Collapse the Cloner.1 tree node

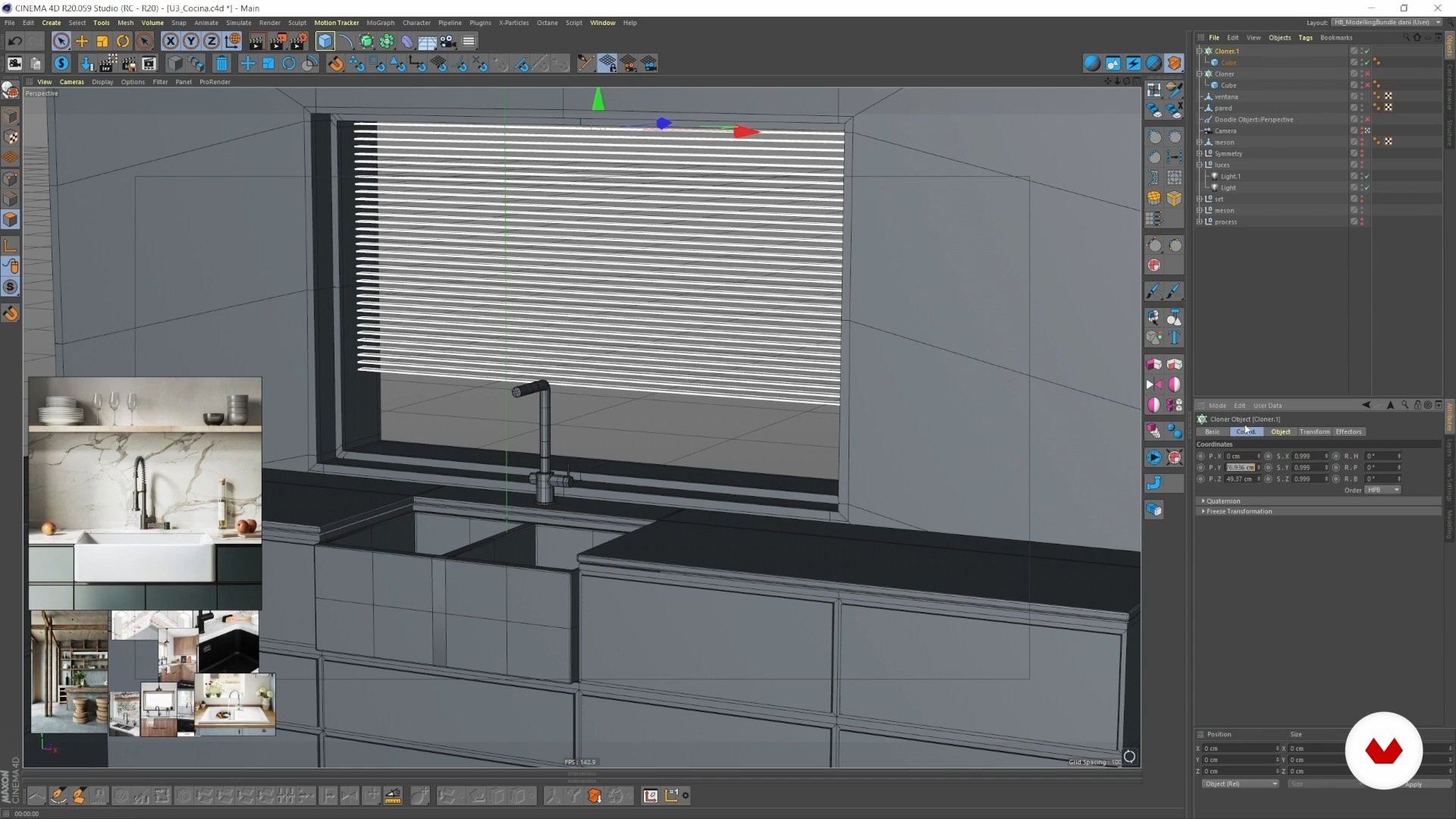[1200, 52]
